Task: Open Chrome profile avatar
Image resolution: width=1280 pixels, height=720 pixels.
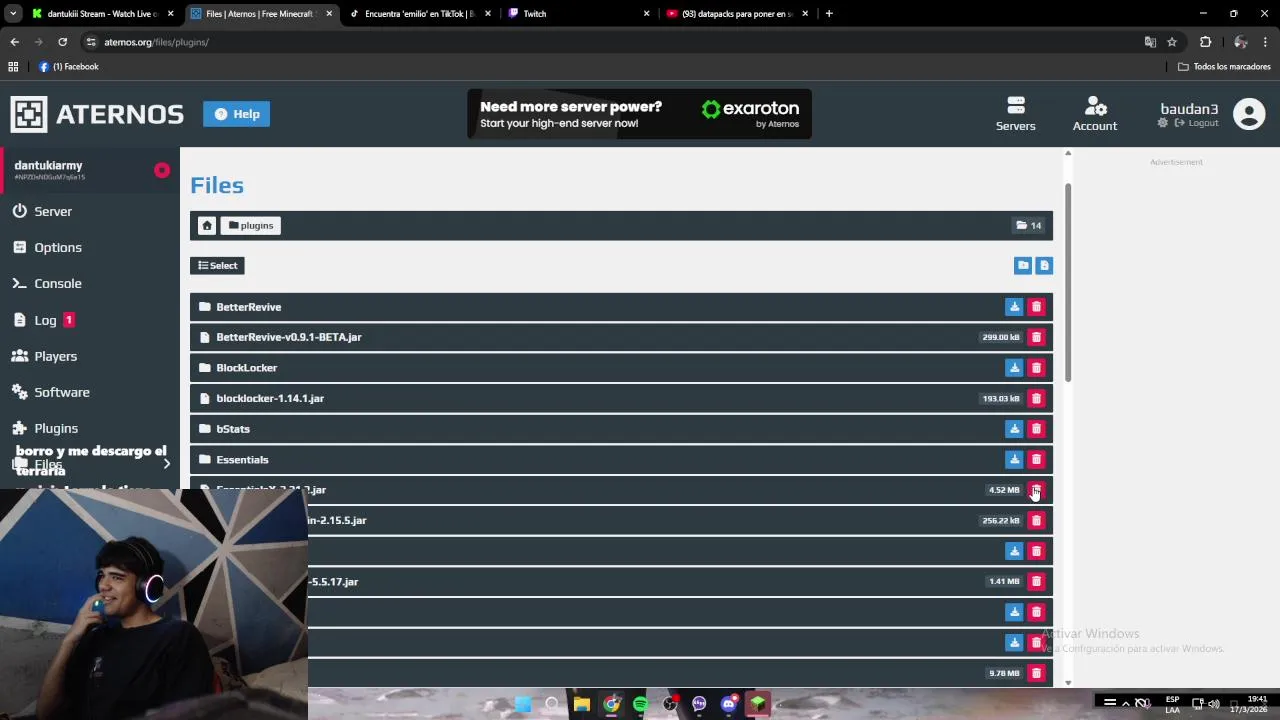Action: pyautogui.click(x=1240, y=42)
